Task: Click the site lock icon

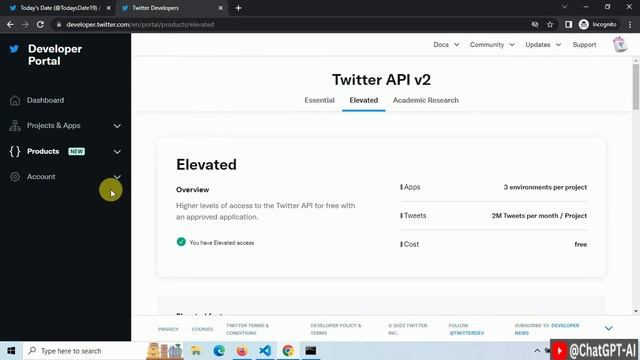Action: (x=59, y=24)
